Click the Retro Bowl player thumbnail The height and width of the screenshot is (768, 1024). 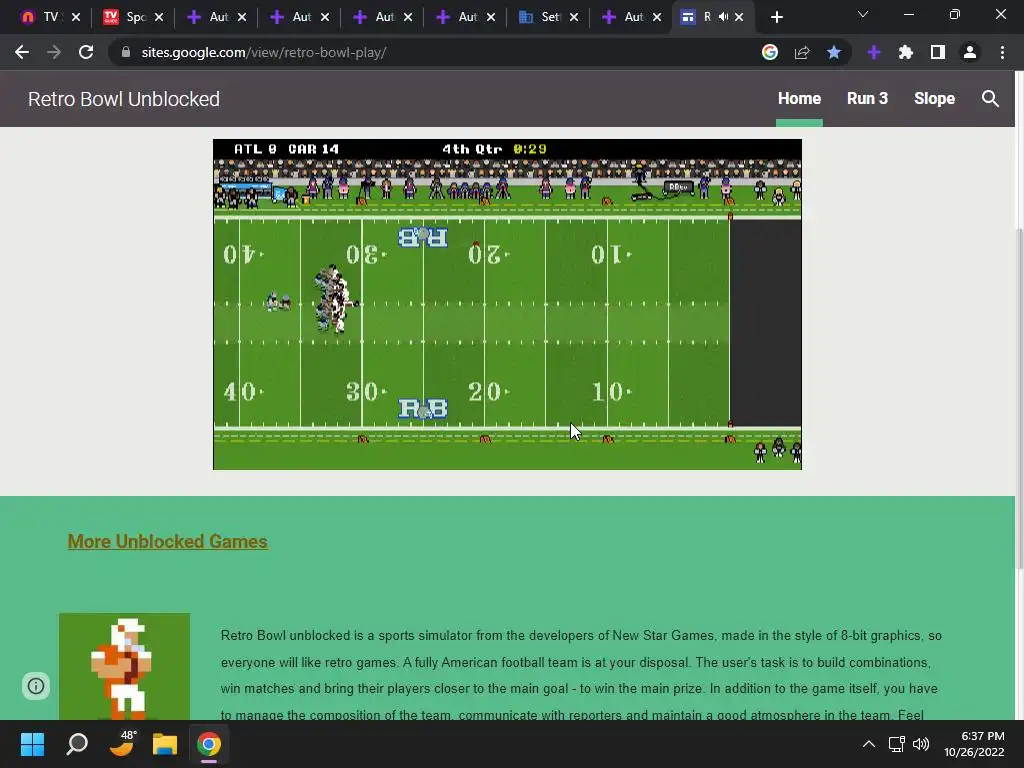[124, 667]
